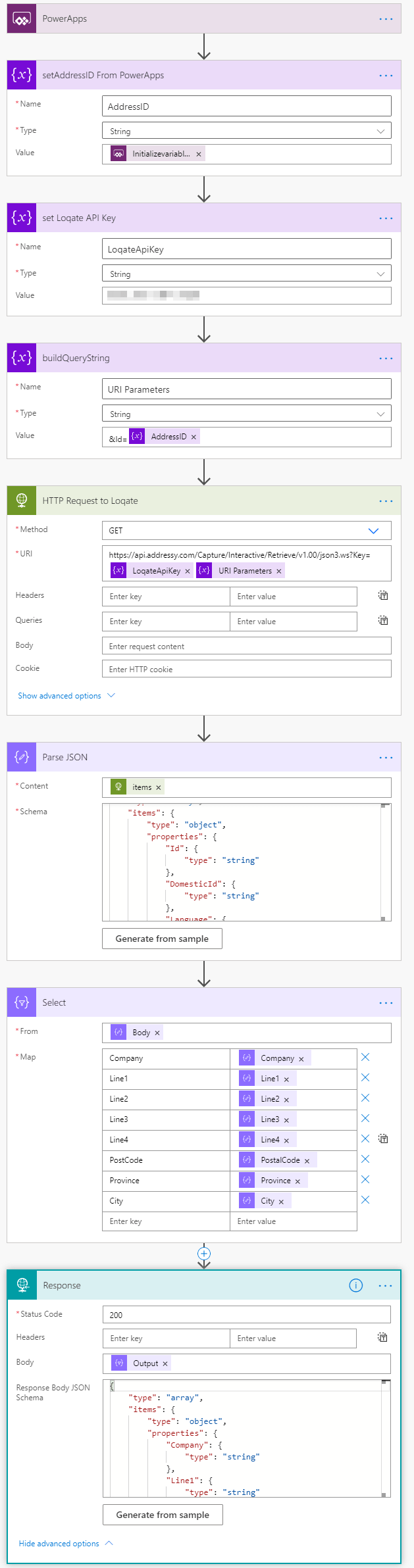Click the globe icon on HTTP Request to Loqate

coord(21,501)
